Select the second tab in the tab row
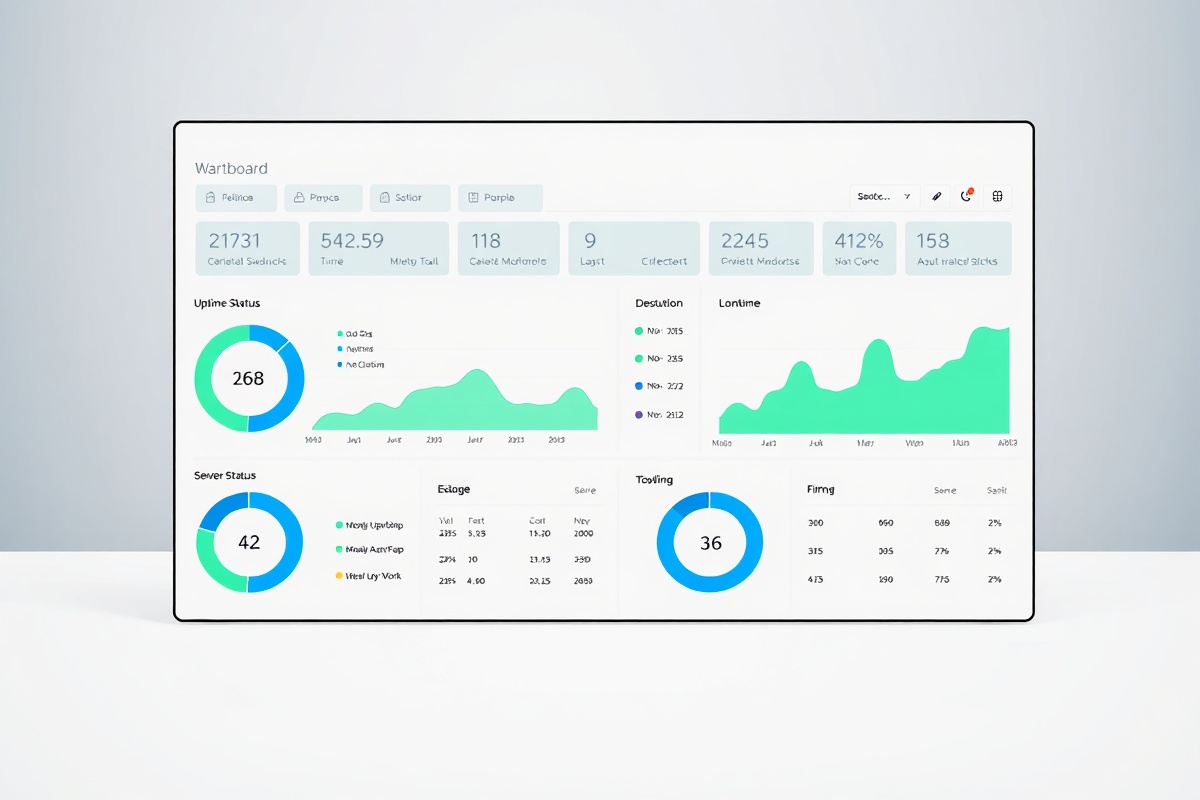 323,198
